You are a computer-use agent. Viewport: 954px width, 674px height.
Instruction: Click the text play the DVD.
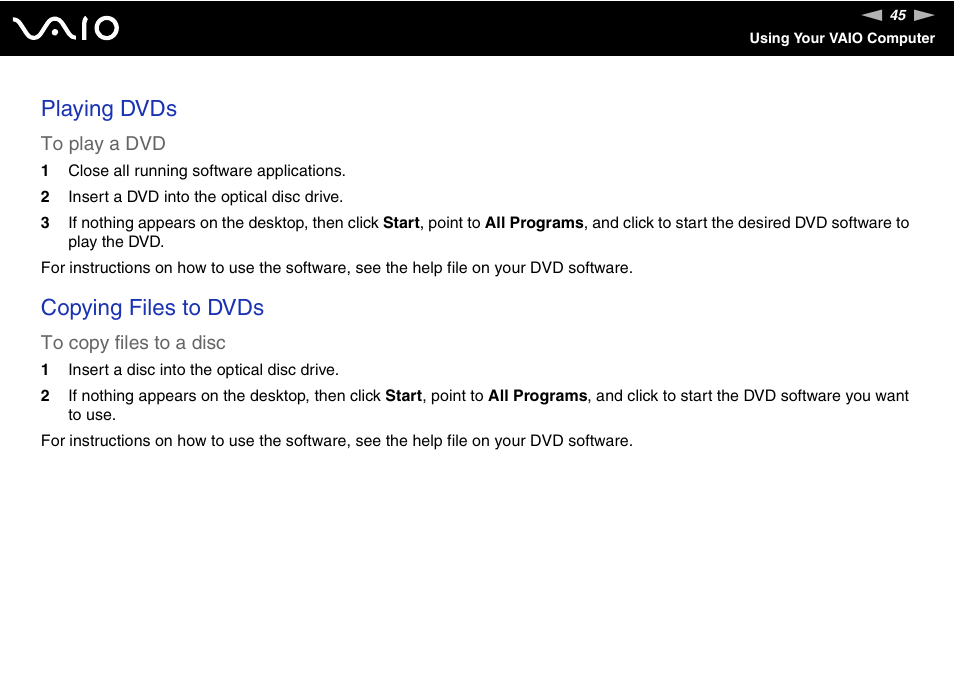pos(116,242)
